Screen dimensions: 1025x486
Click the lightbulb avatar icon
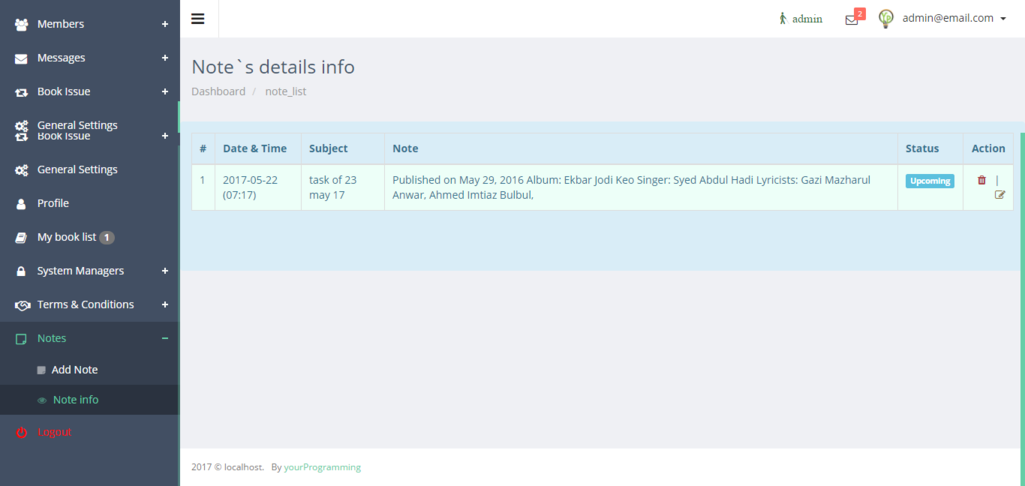[885, 18]
